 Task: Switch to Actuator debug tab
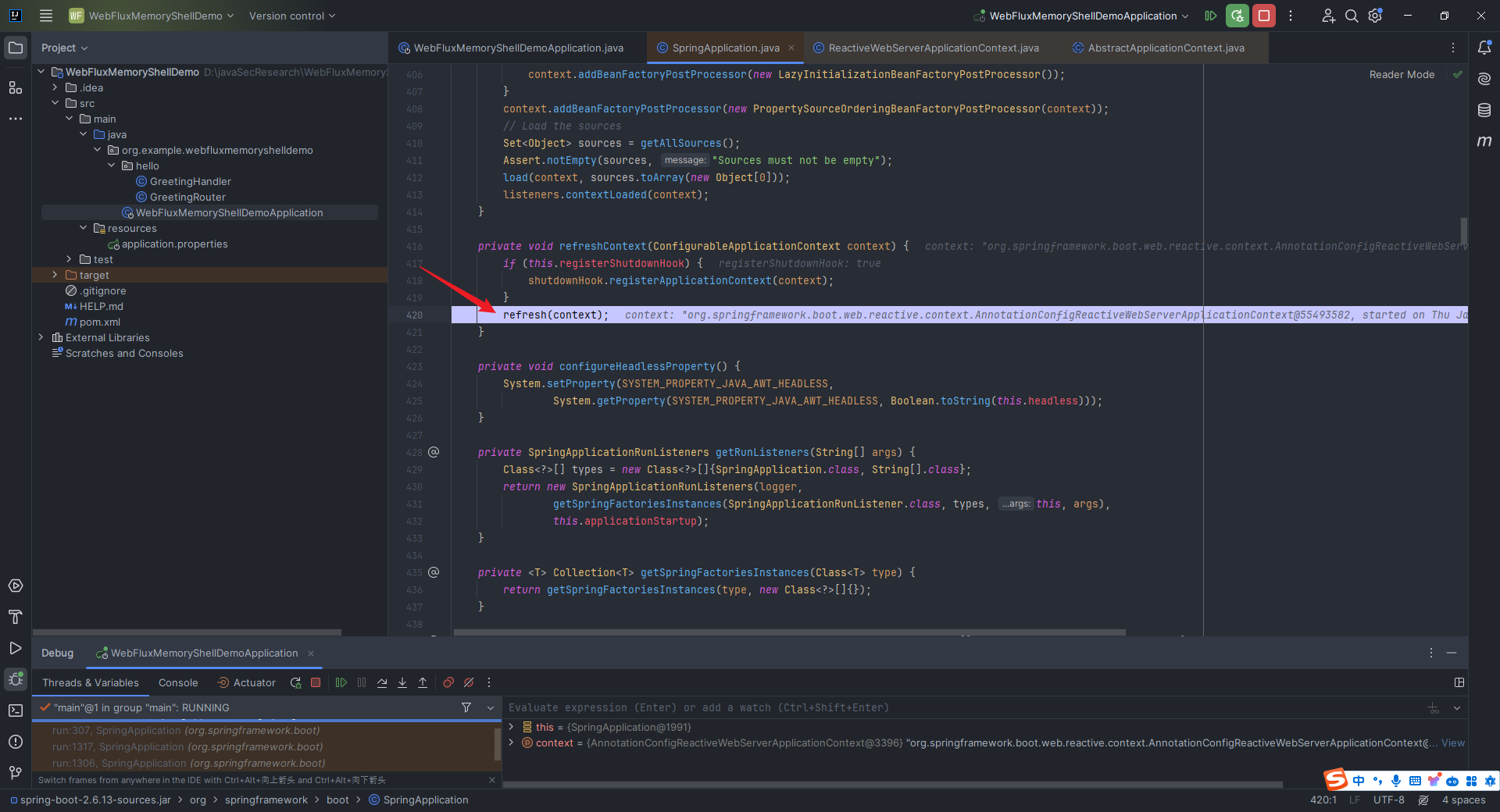coord(246,682)
